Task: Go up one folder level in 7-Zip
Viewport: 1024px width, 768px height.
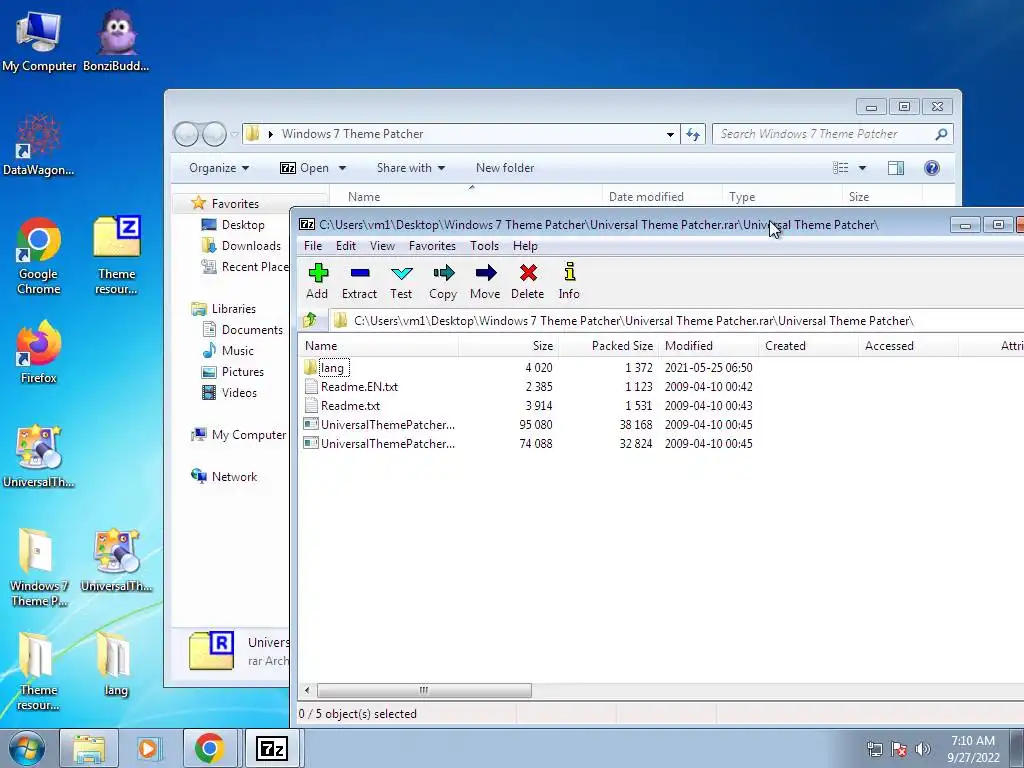Action: tap(310, 320)
